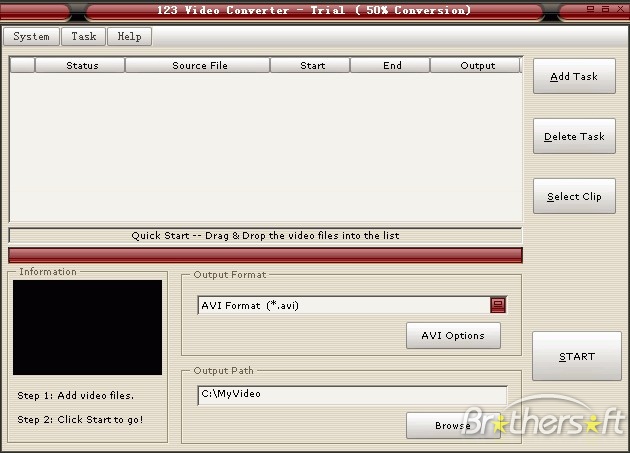Click the End column header
The height and width of the screenshot is (453, 630).
tap(390, 66)
